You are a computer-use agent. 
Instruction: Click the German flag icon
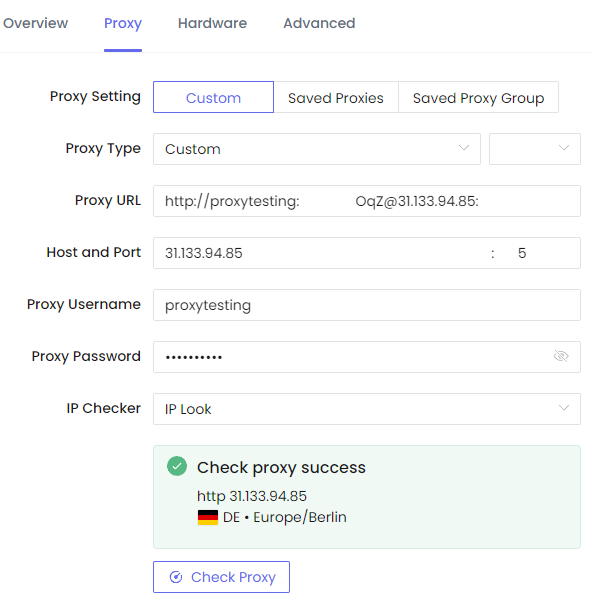[x=208, y=517]
